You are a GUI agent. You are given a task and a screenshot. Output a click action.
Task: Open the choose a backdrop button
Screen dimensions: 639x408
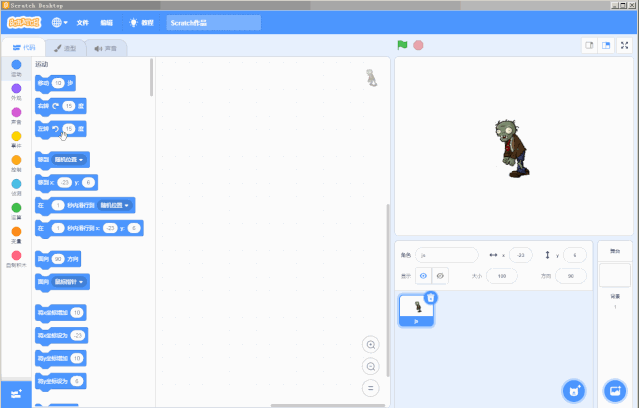615,391
